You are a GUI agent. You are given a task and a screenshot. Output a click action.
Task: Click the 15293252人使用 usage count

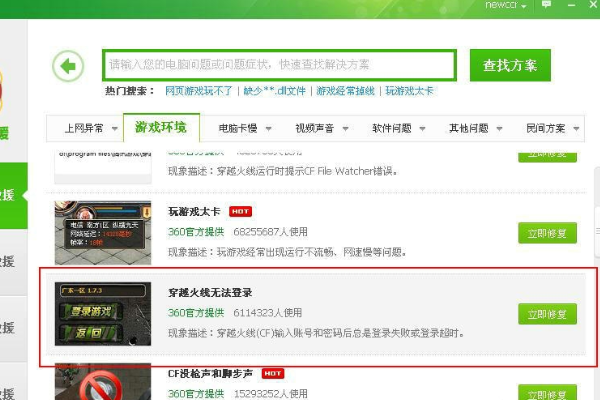tap(271, 394)
